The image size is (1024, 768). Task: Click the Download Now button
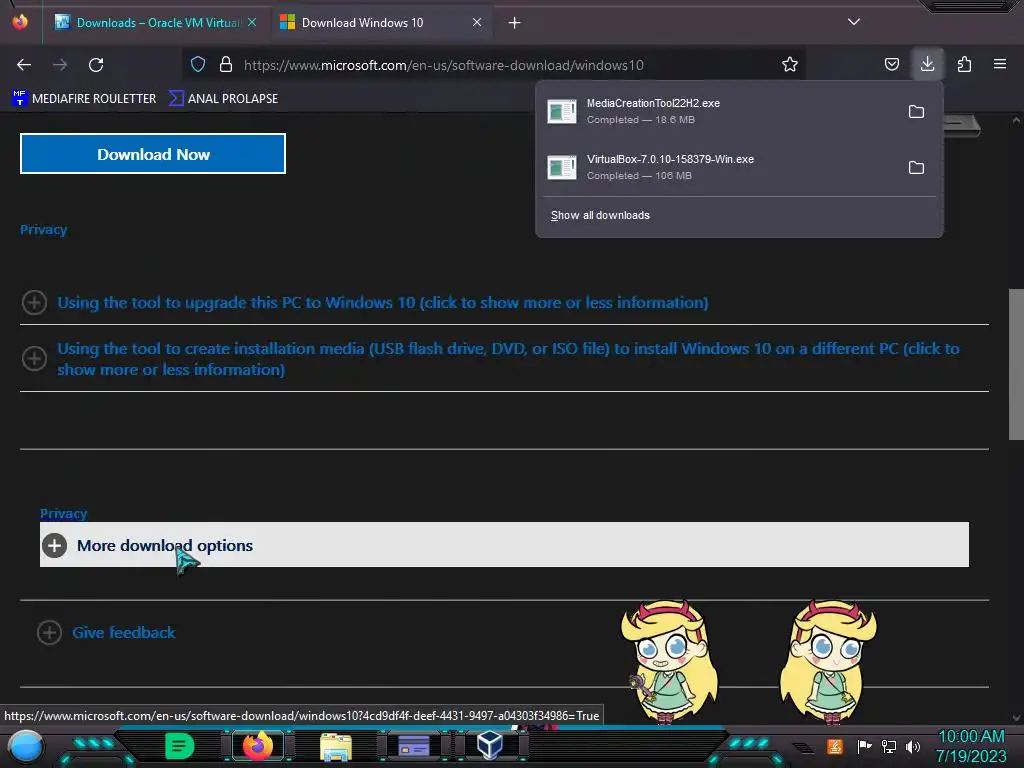(153, 154)
